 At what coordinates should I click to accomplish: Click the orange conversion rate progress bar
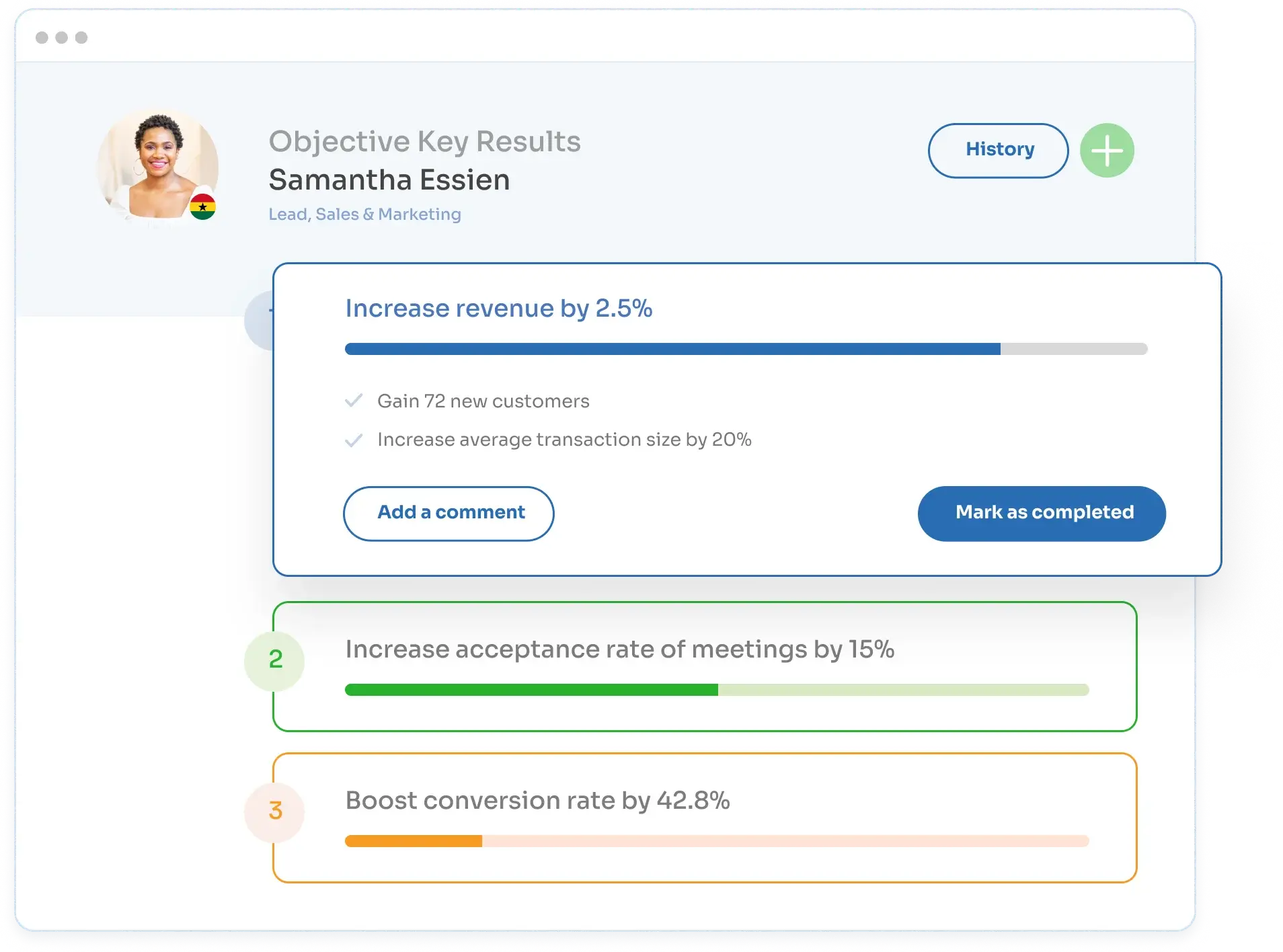pos(717,841)
